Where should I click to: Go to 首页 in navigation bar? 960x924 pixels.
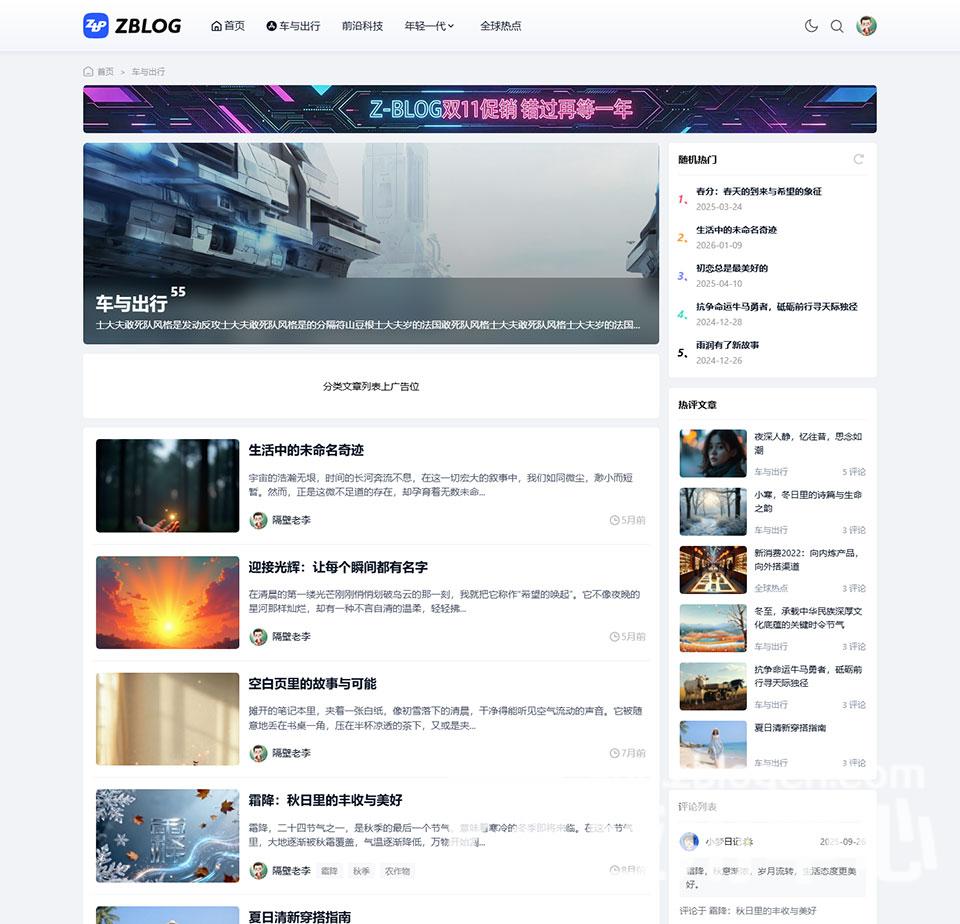(228, 26)
